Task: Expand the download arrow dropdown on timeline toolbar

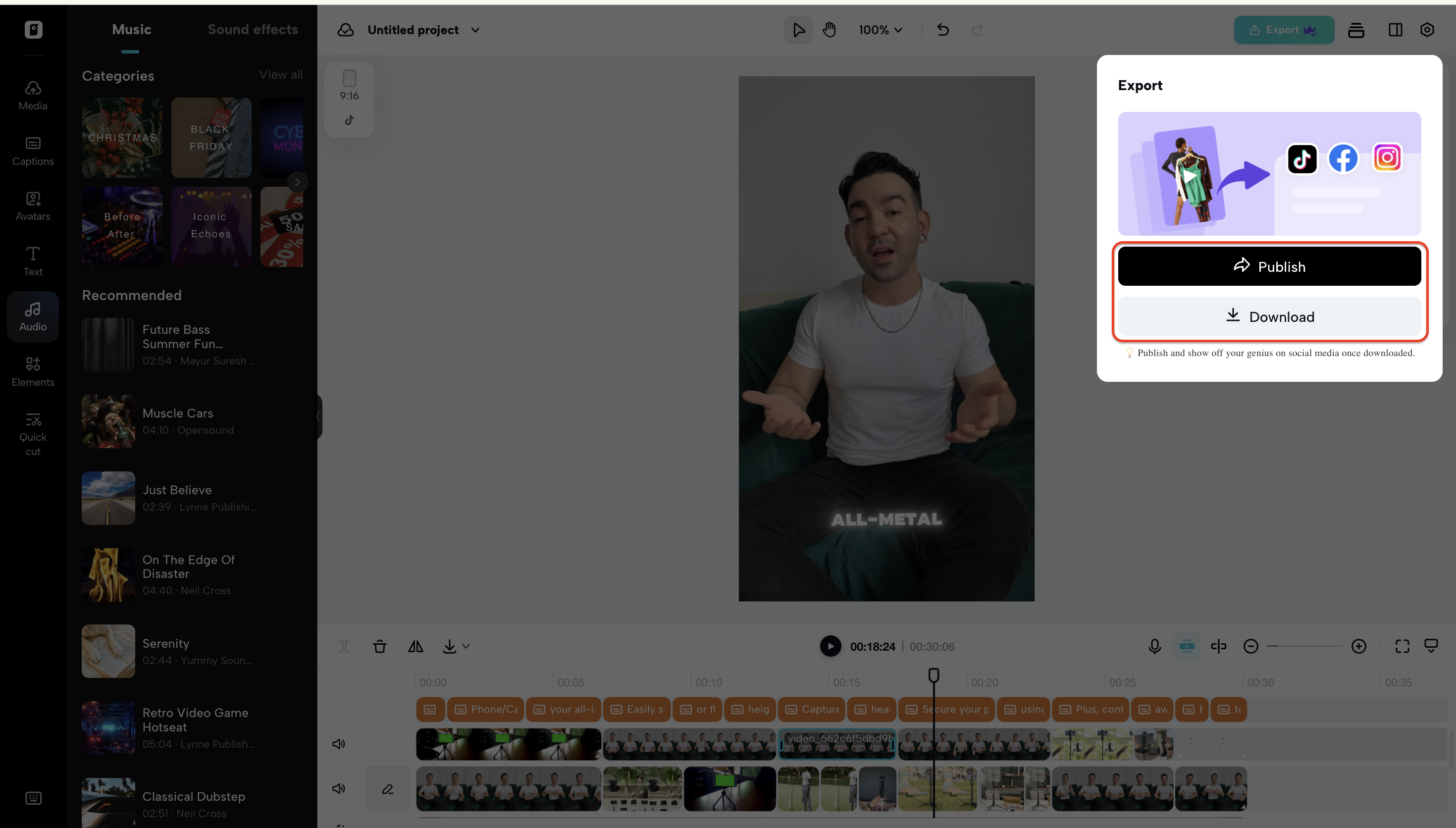Action: point(466,647)
